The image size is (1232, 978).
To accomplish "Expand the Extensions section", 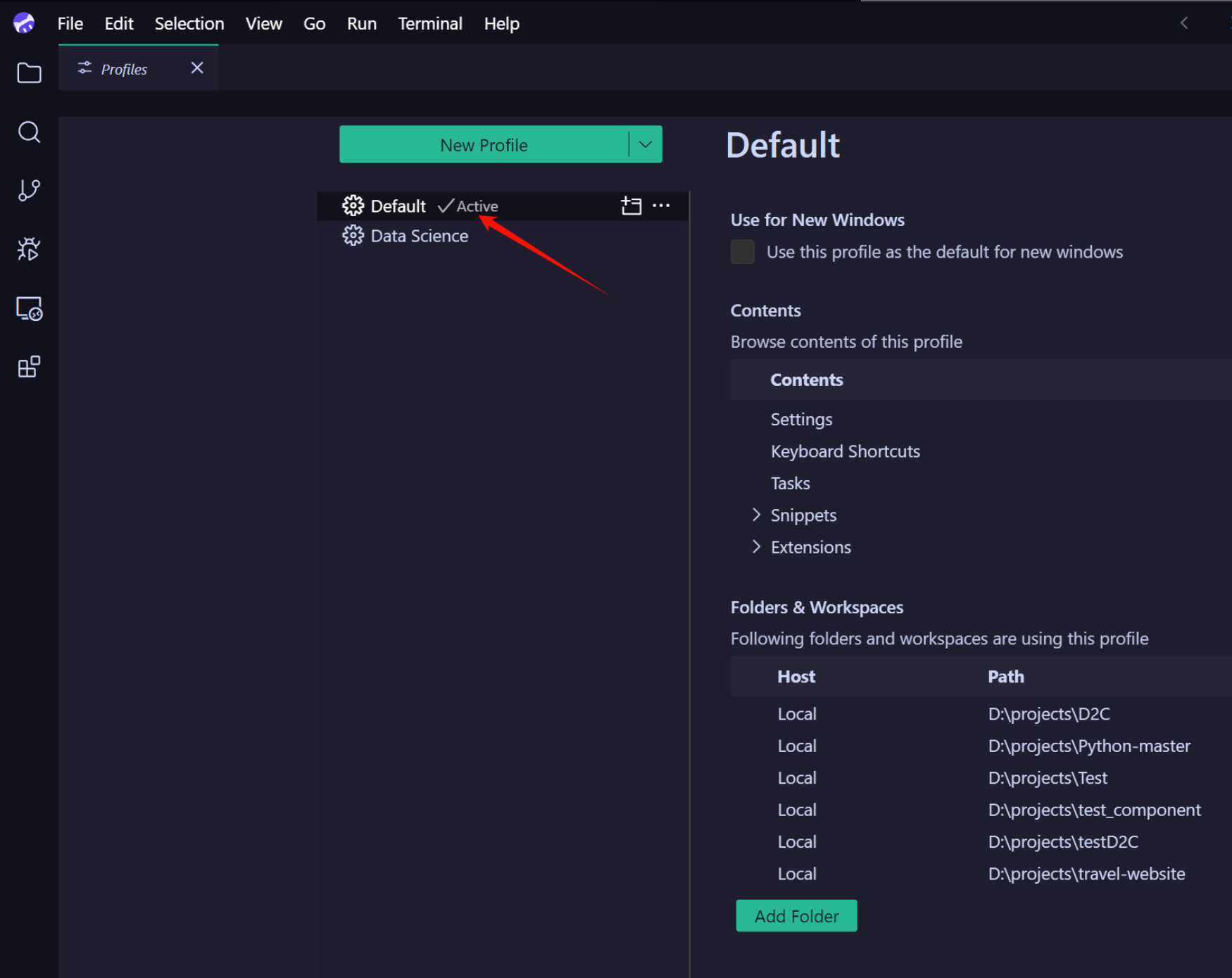I will (x=756, y=546).
